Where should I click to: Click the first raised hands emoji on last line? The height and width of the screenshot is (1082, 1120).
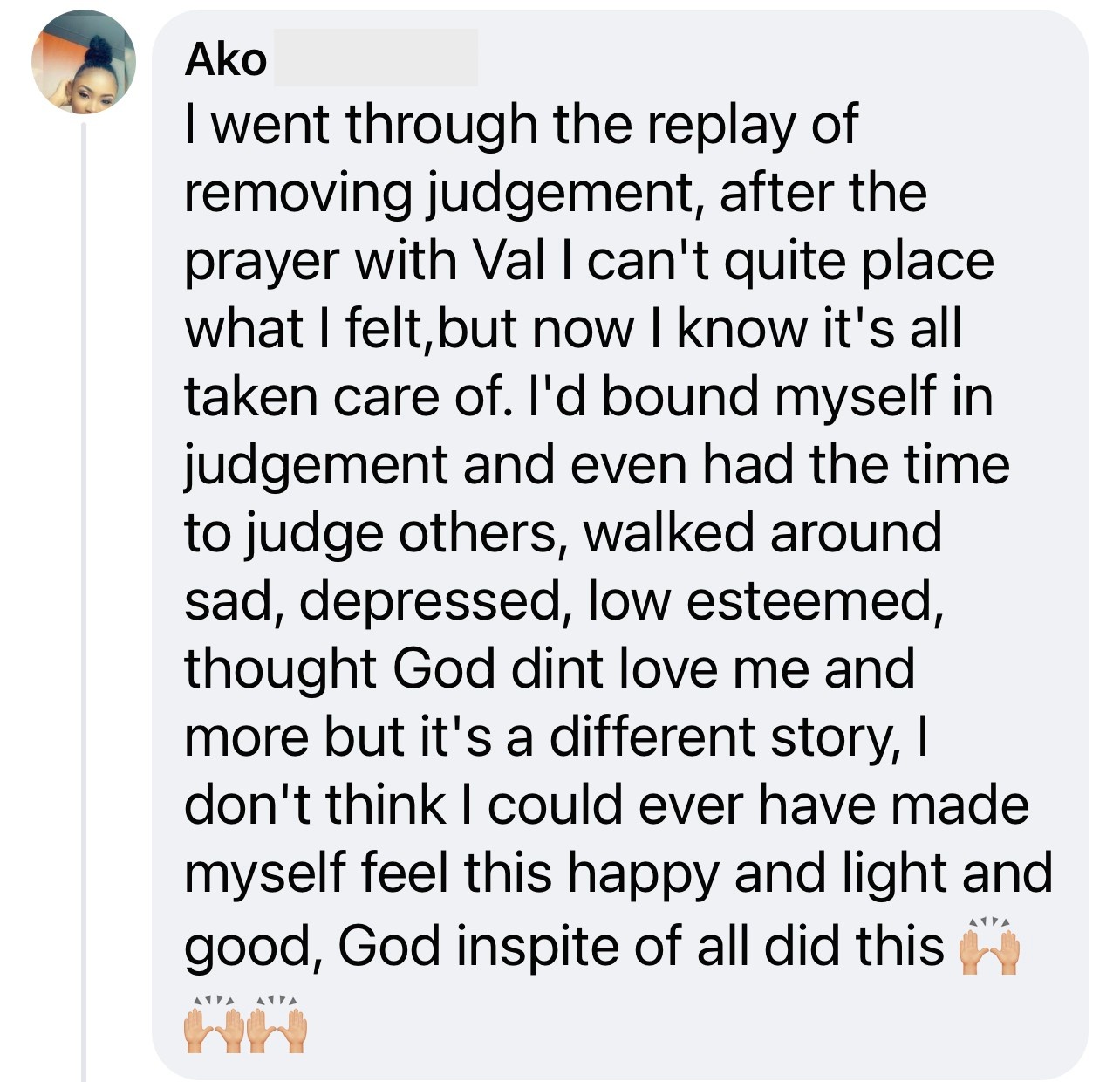(x=215, y=1024)
